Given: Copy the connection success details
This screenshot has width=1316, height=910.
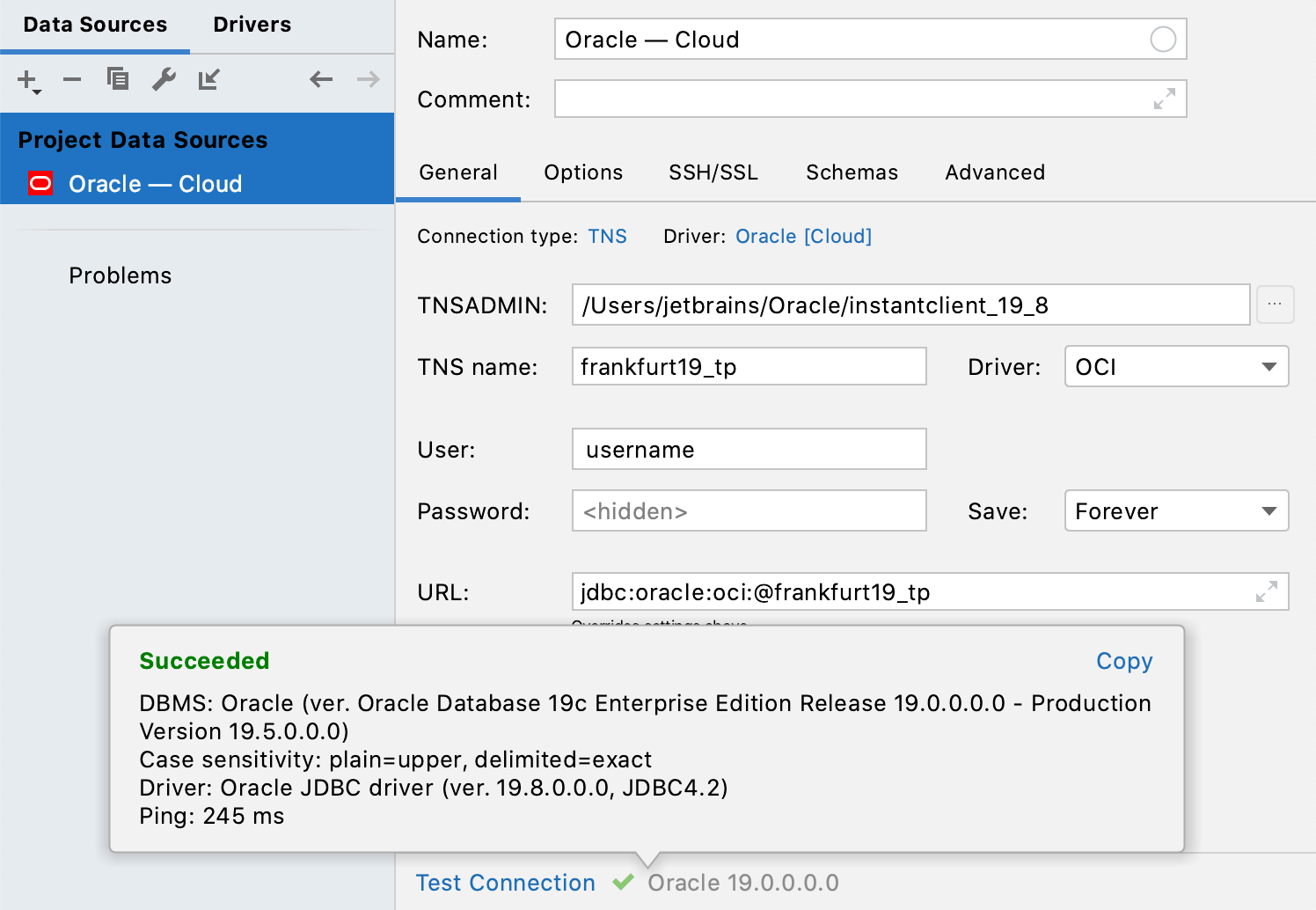Looking at the screenshot, I should pos(1123,661).
